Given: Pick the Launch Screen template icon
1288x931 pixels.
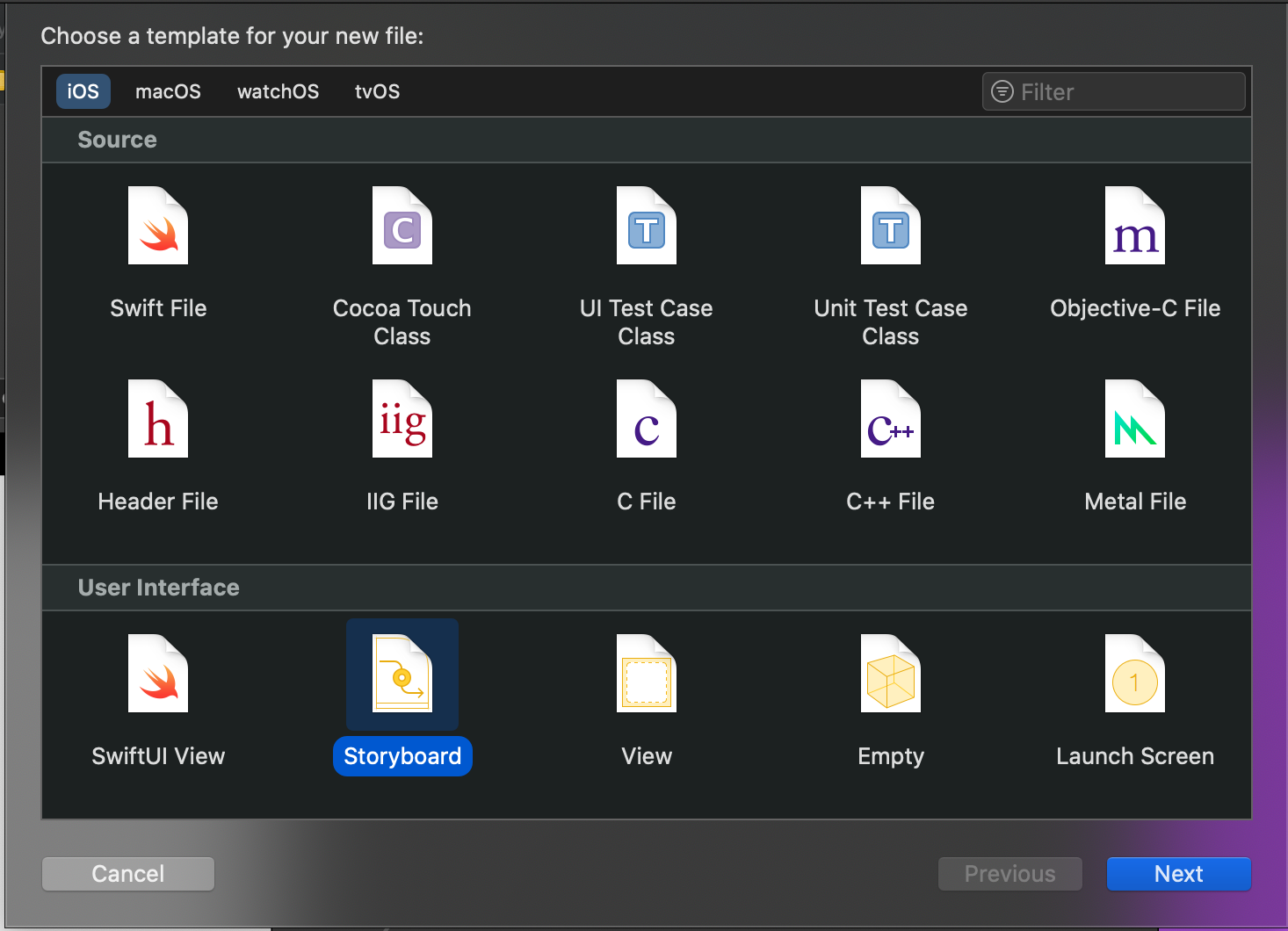Looking at the screenshot, I should pyautogui.click(x=1135, y=674).
